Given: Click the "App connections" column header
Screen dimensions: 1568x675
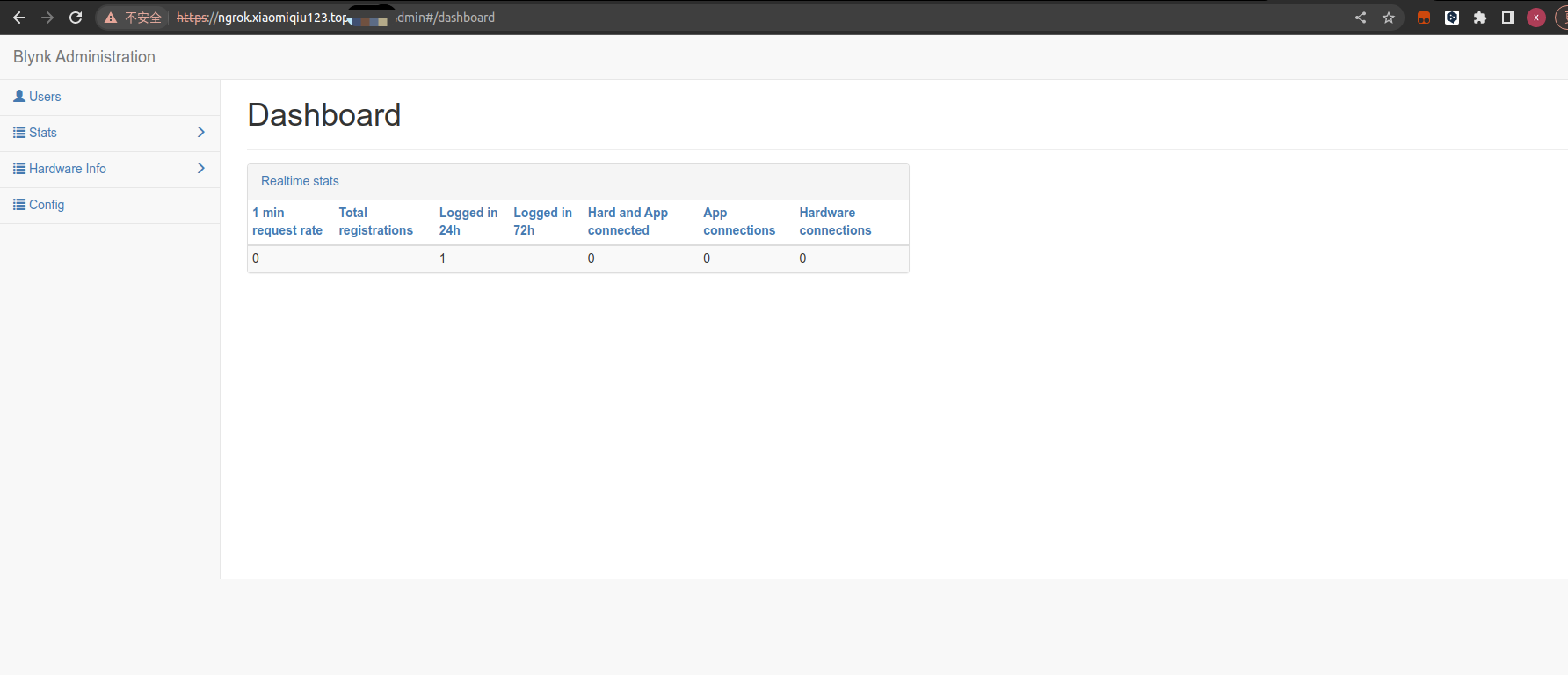Looking at the screenshot, I should click(739, 221).
